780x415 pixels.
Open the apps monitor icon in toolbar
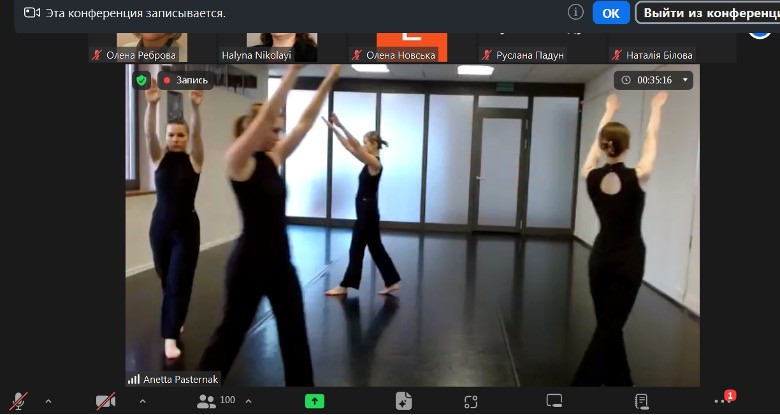pyautogui.click(x=554, y=401)
